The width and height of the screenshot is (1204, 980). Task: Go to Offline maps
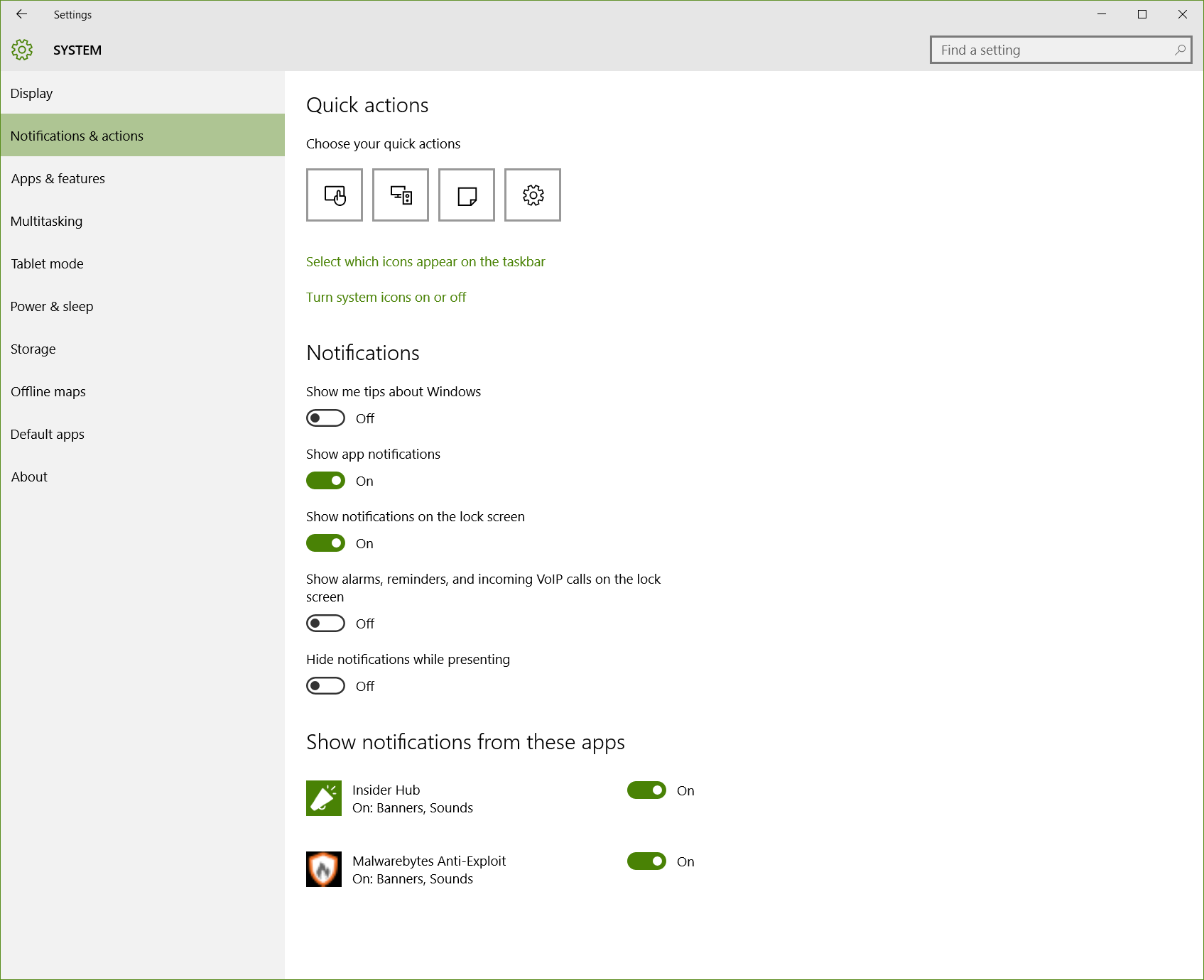pos(143,391)
